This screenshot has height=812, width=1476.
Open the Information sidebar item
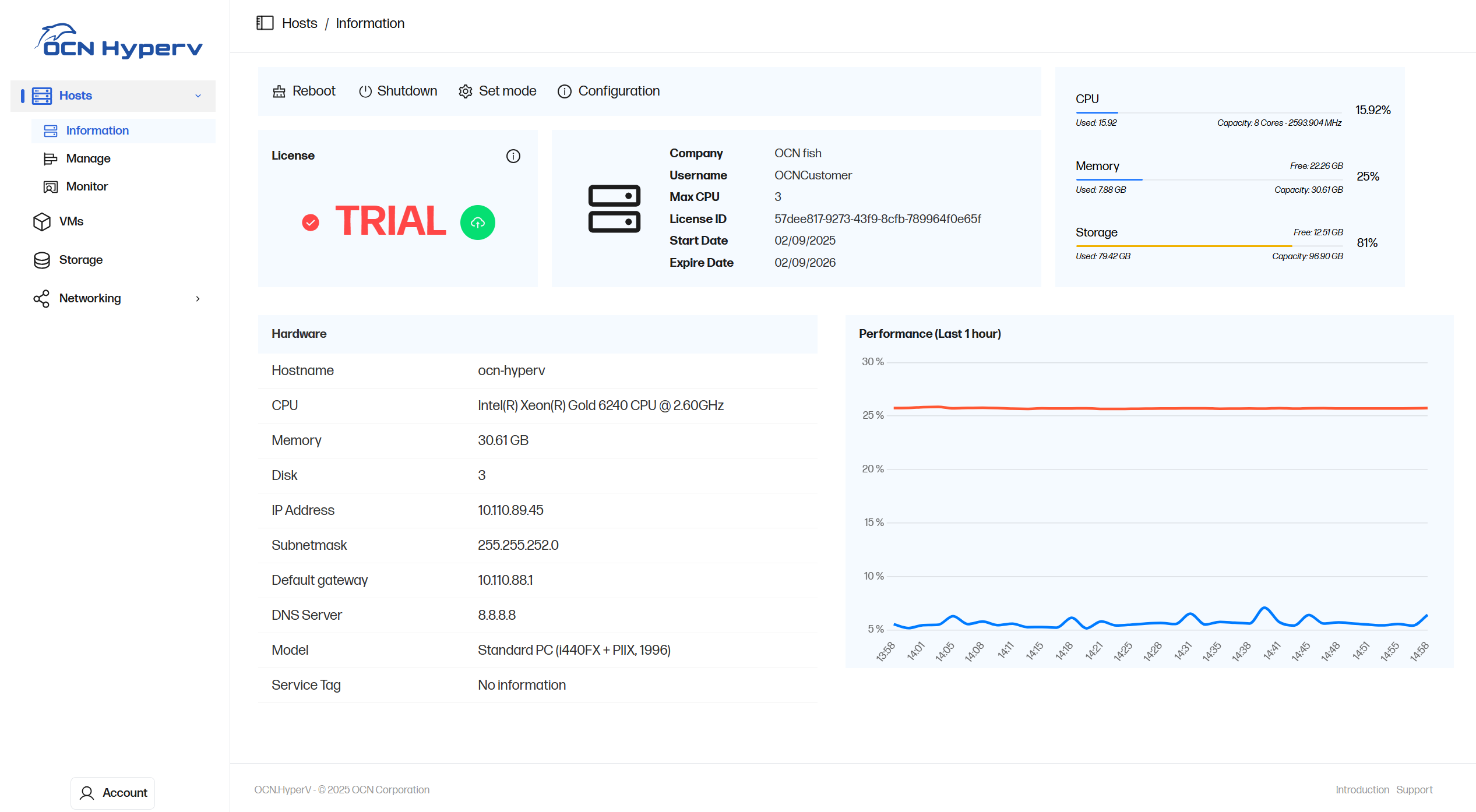97,130
